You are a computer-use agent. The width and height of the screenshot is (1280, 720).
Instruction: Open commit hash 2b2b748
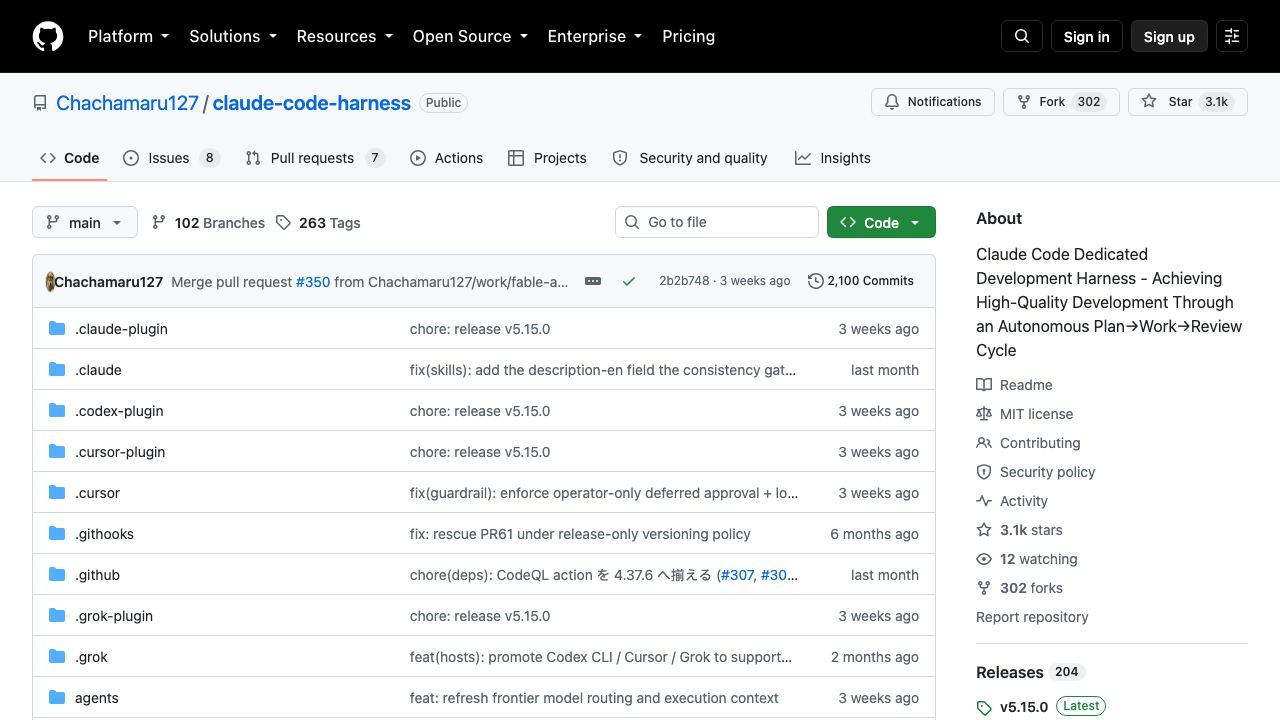click(684, 281)
